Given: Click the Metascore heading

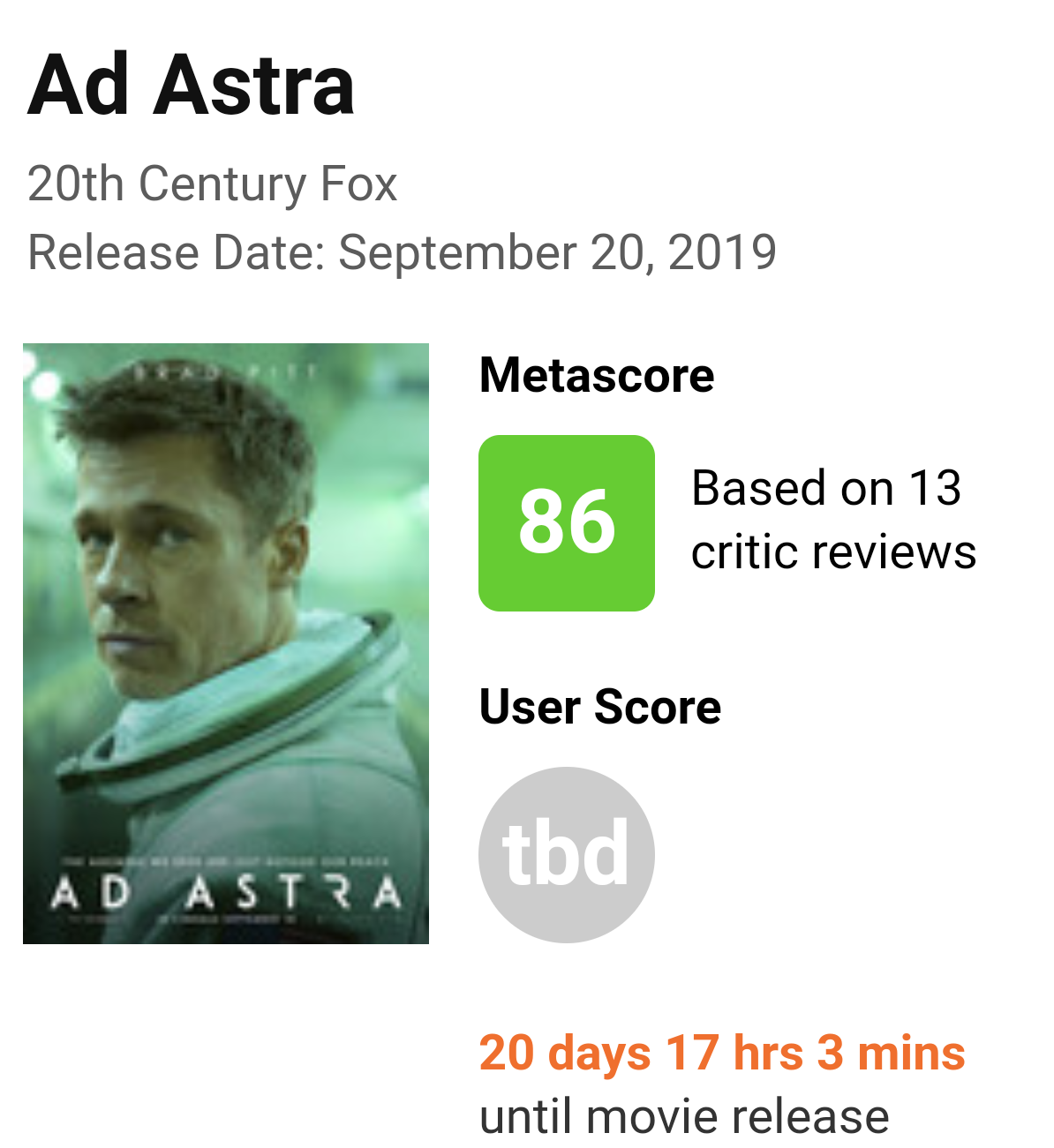Looking at the screenshot, I should 596,375.
